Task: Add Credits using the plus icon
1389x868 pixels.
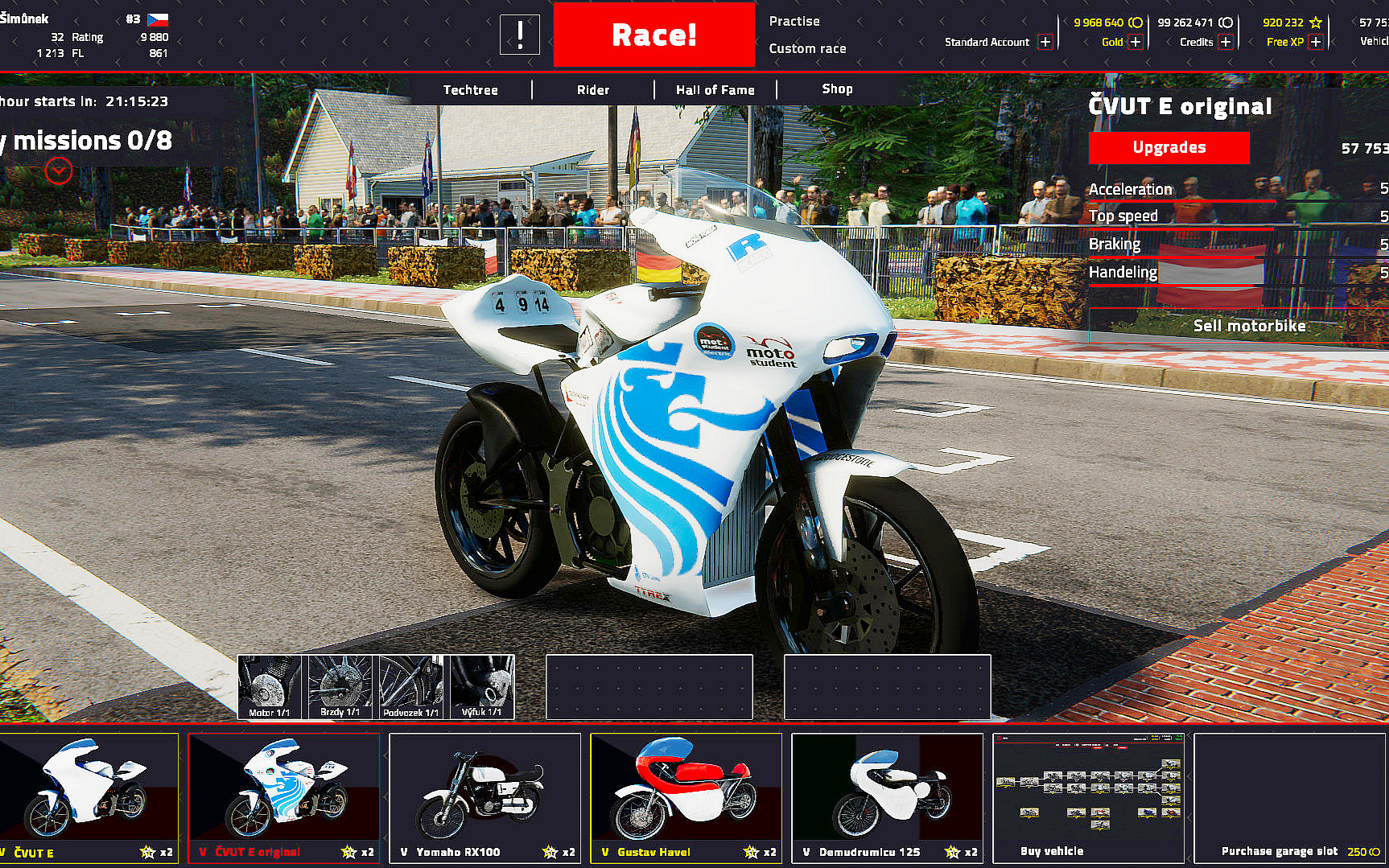Action: pos(1225,42)
